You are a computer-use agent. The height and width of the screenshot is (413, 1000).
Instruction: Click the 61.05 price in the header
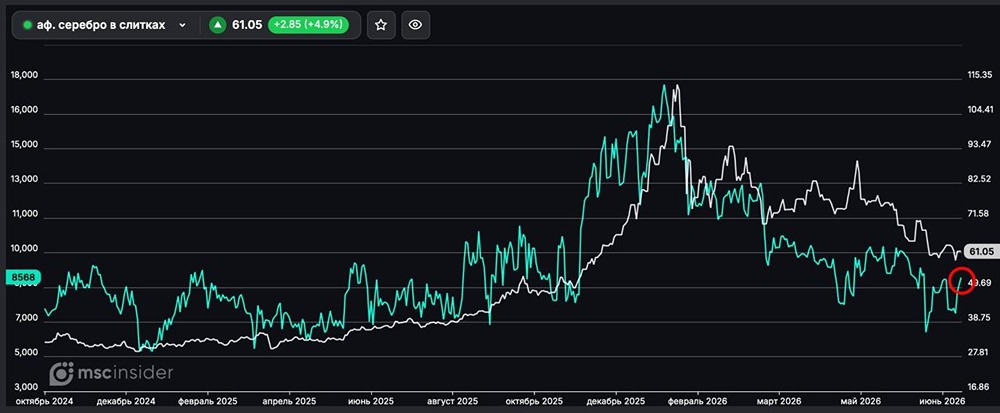tap(247, 25)
